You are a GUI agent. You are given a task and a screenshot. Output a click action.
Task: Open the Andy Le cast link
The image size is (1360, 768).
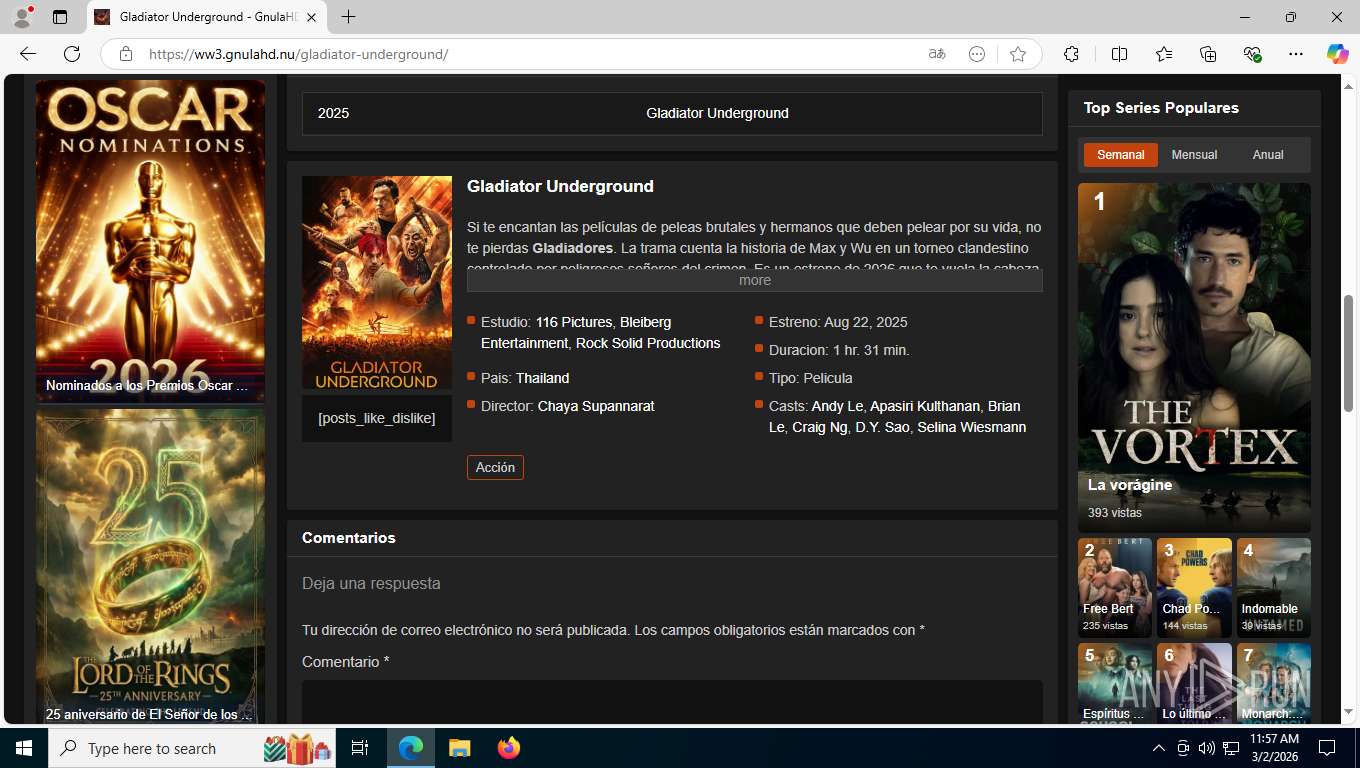[837, 406]
